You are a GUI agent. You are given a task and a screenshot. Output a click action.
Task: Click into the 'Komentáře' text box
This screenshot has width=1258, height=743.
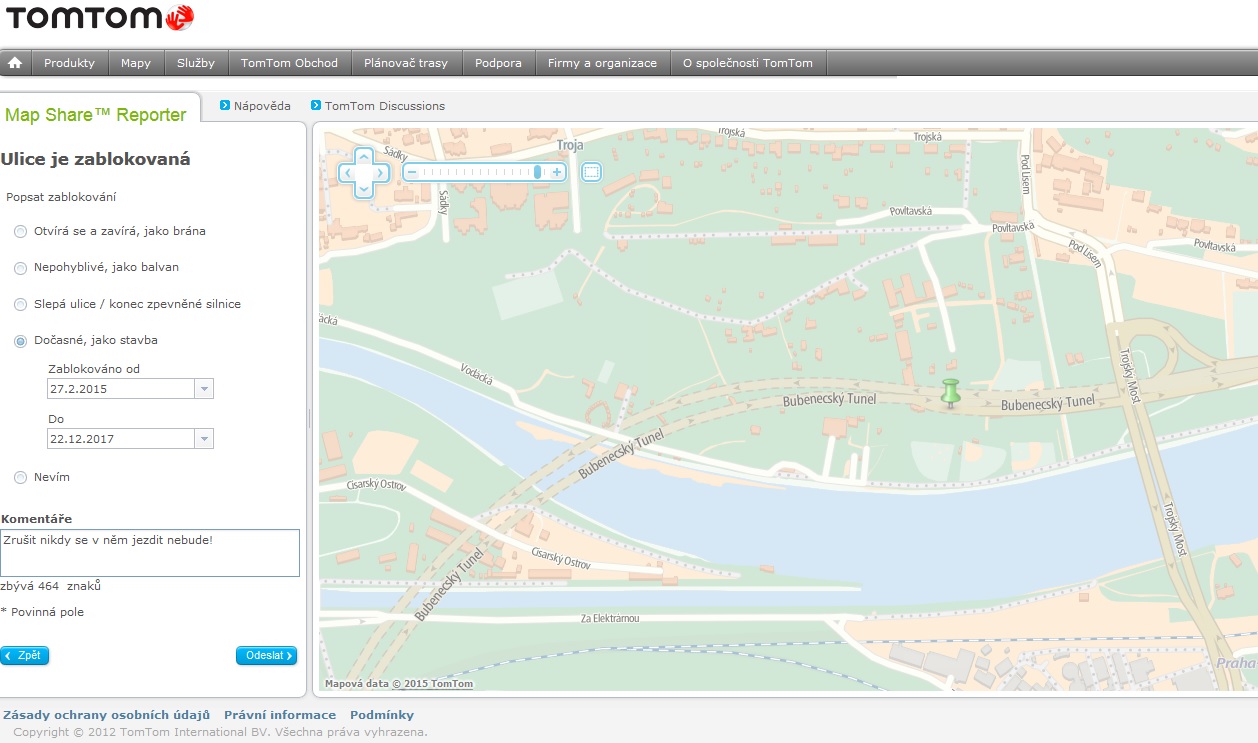pyautogui.click(x=150, y=553)
